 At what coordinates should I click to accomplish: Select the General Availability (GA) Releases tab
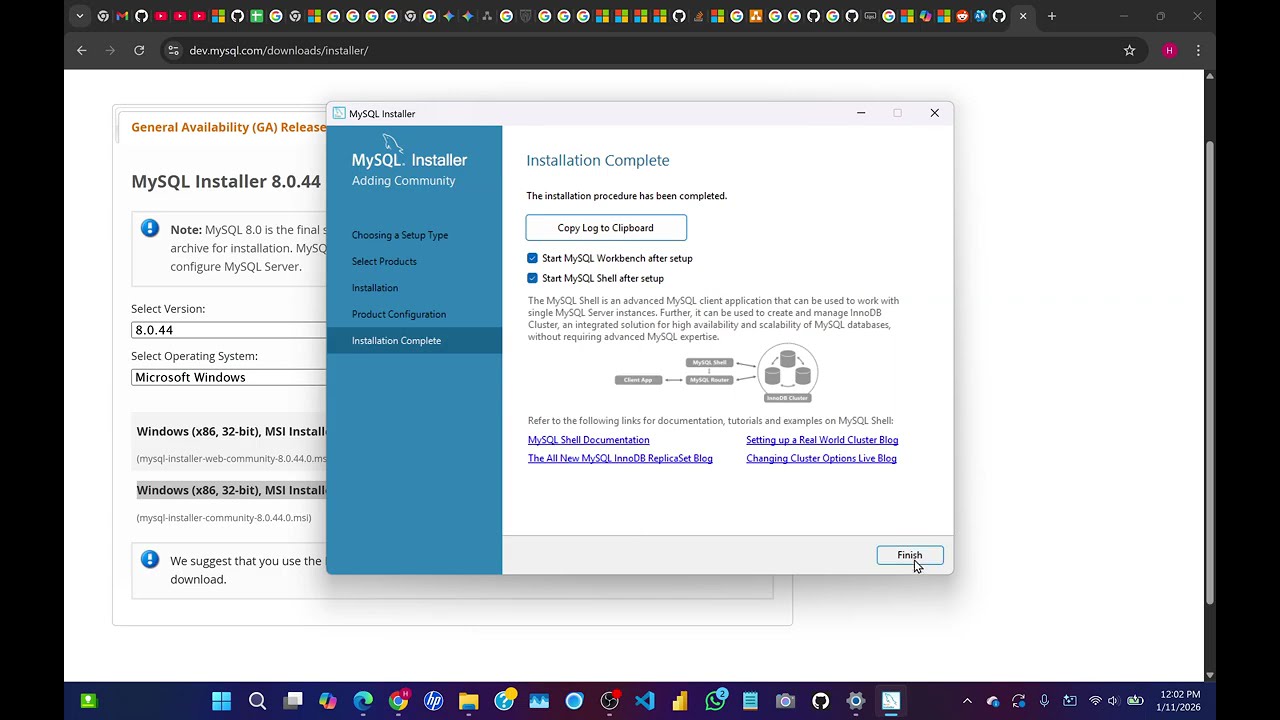pos(228,127)
